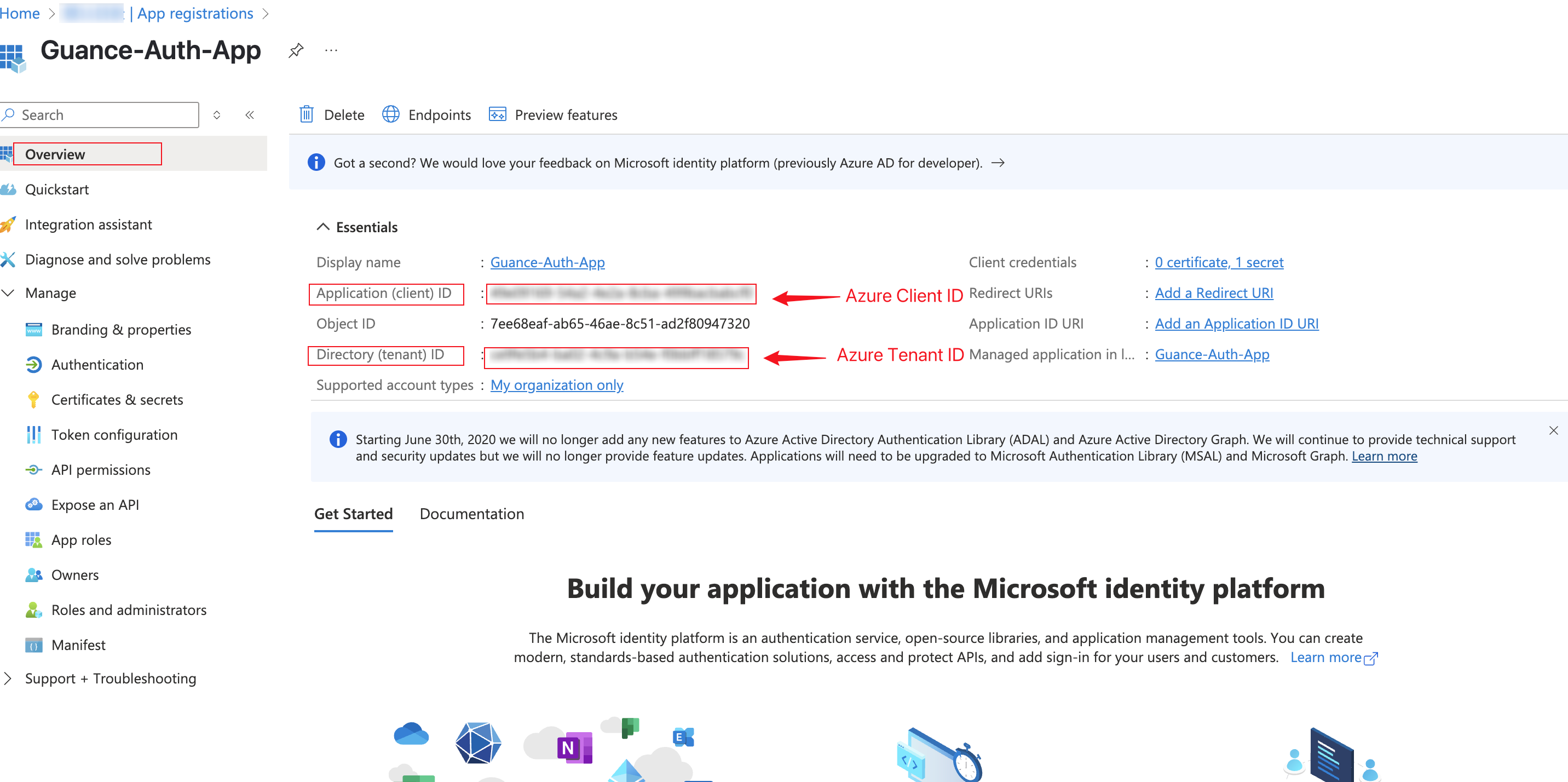The width and height of the screenshot is (1568, 782).
Task: Click Add a Redirect URI link
Action: tap(1213, 293)
